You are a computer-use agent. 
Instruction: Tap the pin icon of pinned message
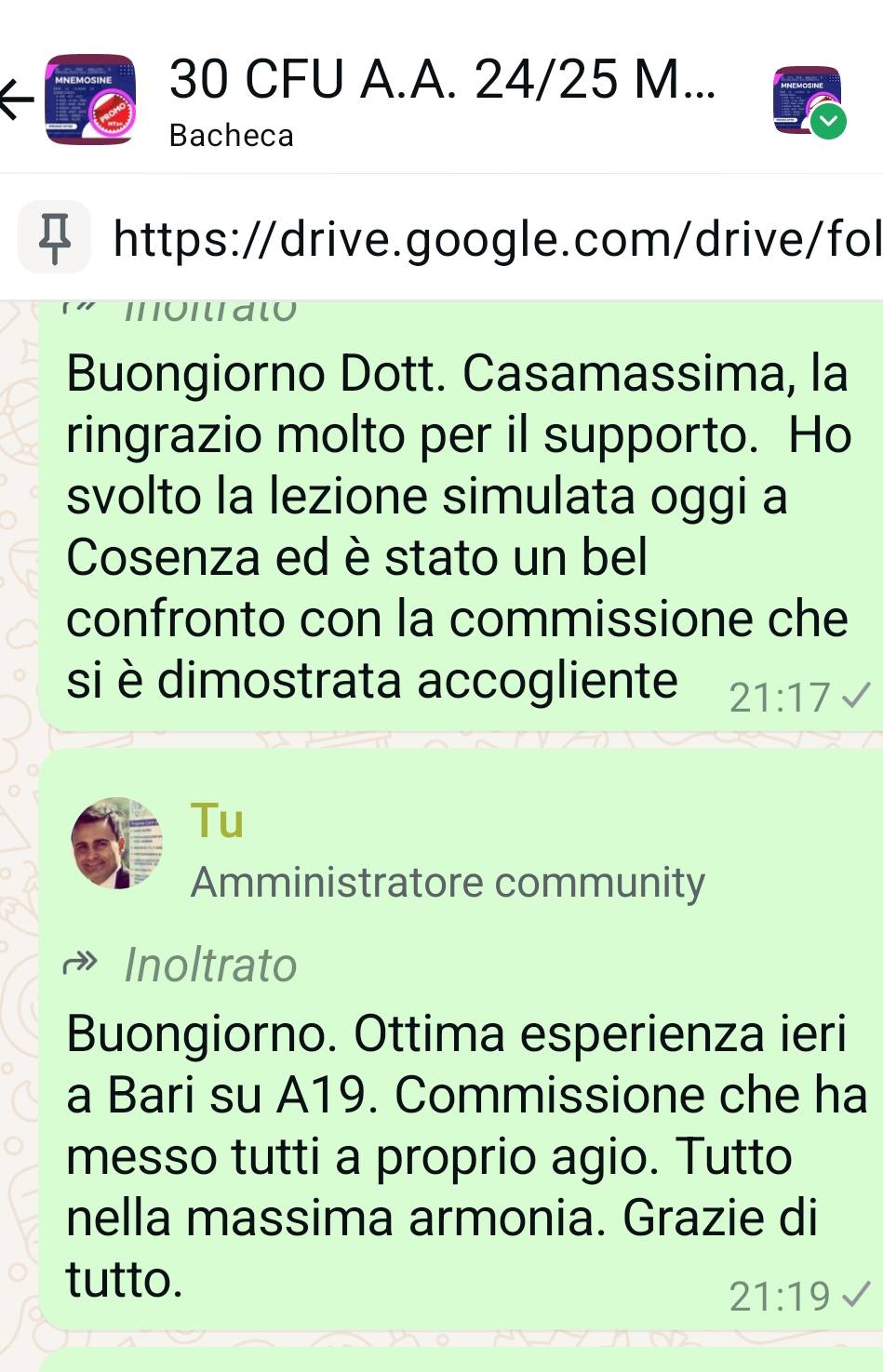(55, 238)
